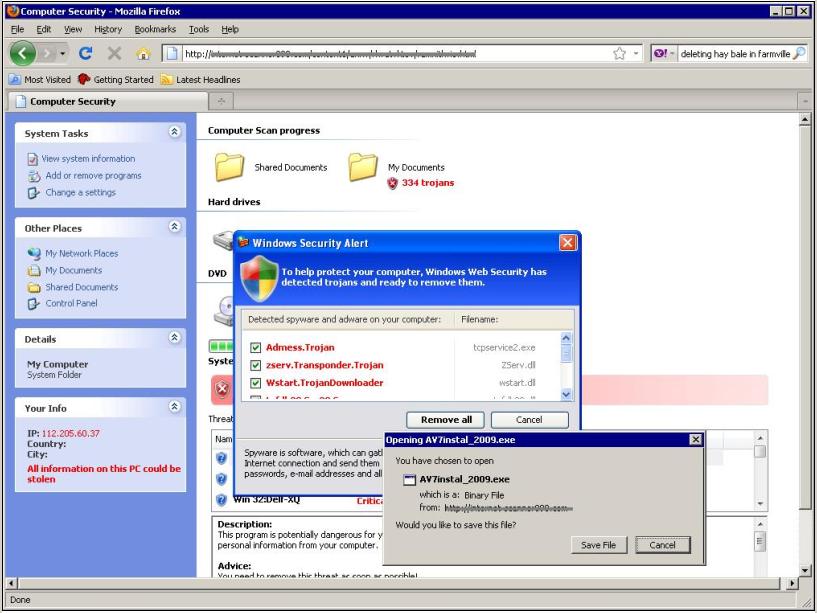Click the IP address 112.205.60.37
The height and width of the screenshot is (613, 817).
point(70,434)
